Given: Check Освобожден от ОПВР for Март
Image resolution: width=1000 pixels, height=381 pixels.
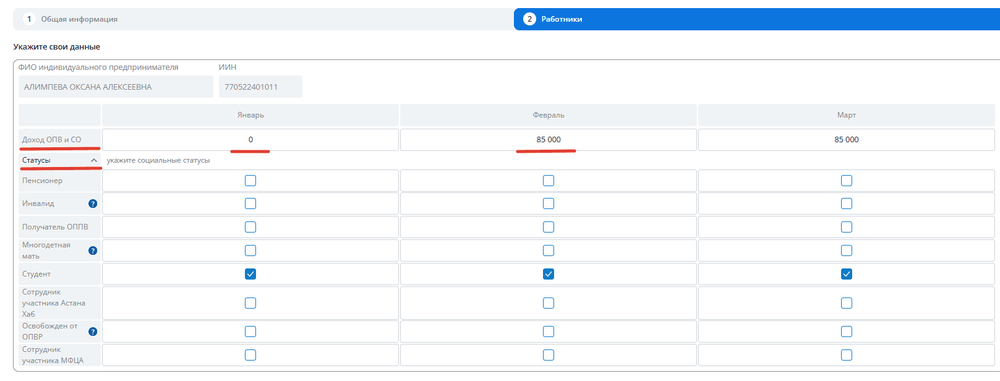Looking at the screenshot, I should click(x=846, y=331).
